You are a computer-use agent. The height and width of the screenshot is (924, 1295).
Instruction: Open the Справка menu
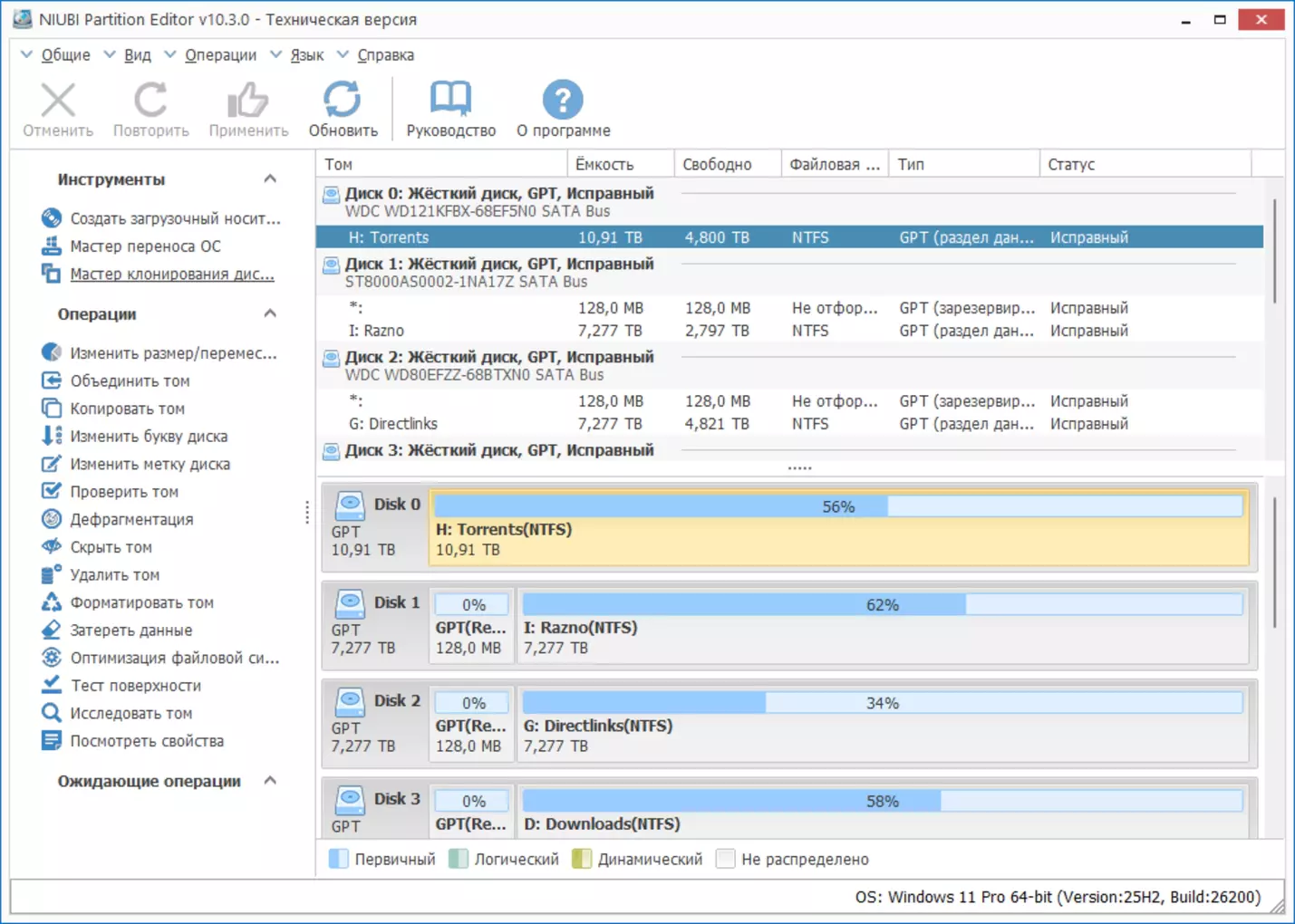pos(384,55)
